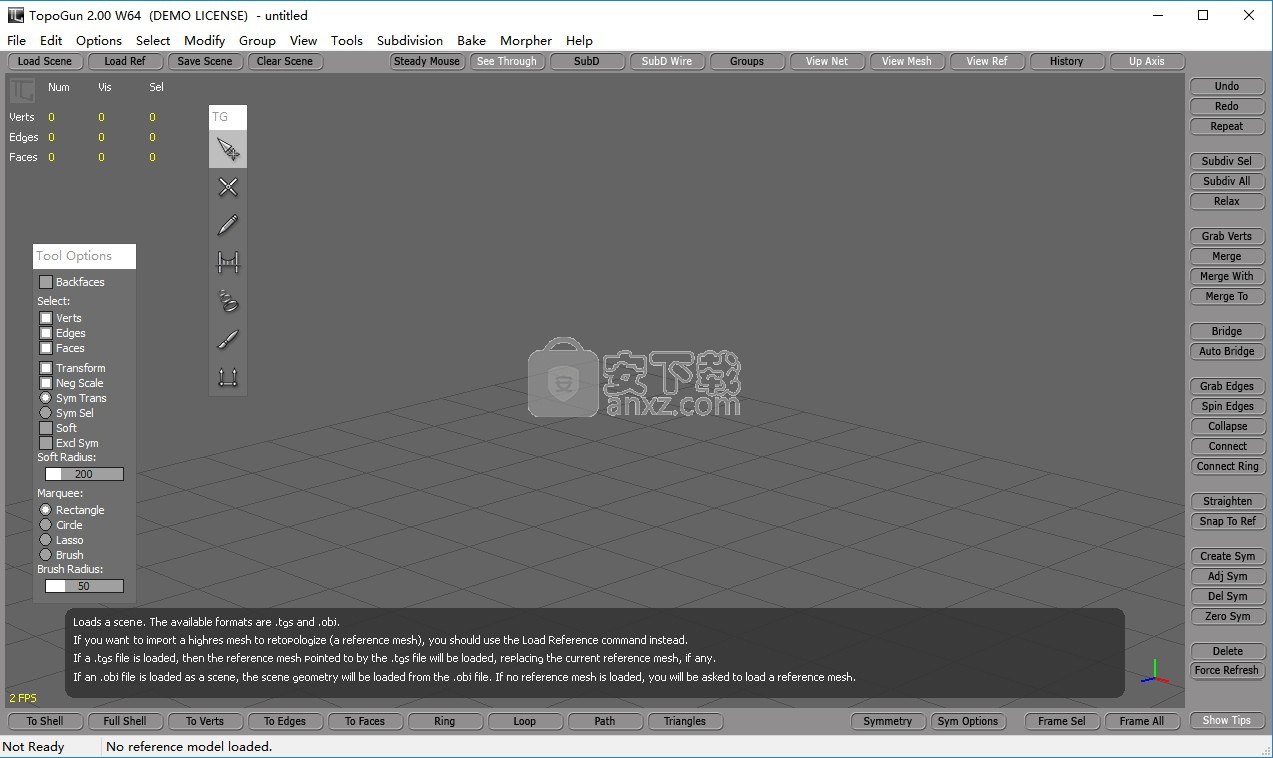Toggle the Symmetry button
The height and width of the screenshot is (758, 1273).
pyautogui.click(x=888, y=721)
